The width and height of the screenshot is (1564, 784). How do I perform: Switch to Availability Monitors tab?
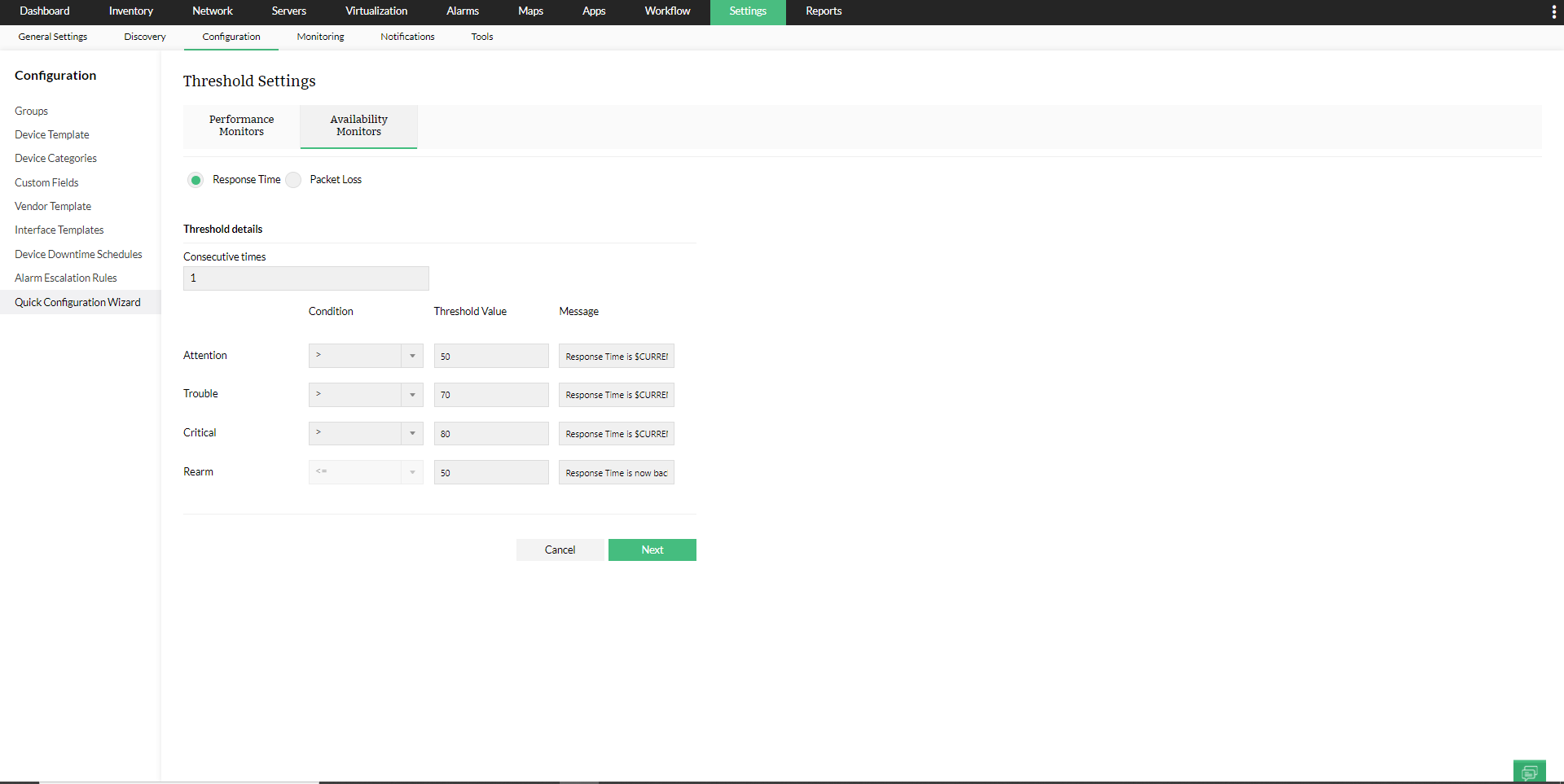(359, 126)
